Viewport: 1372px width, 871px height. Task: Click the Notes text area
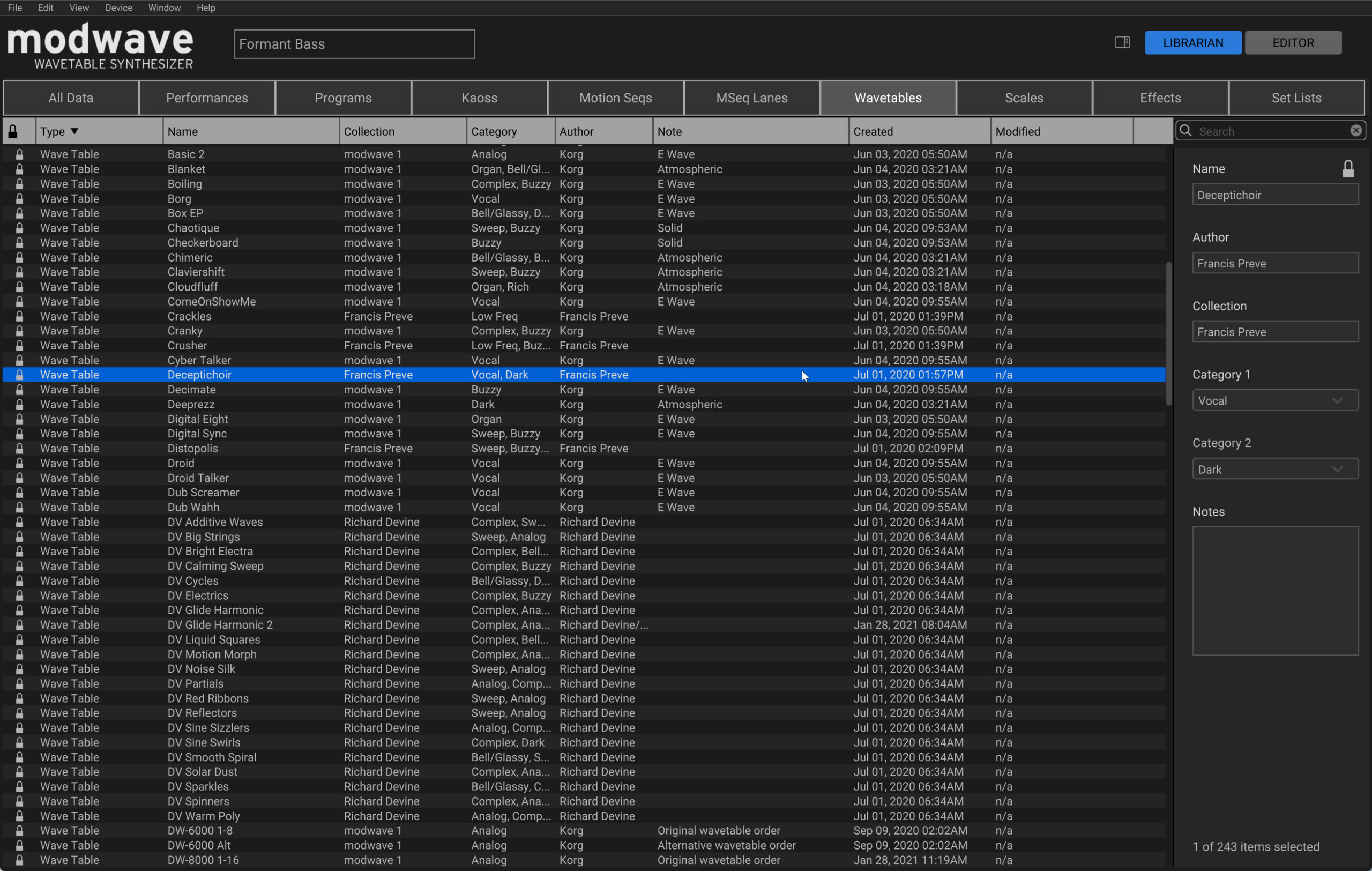pyautogui.click(x=1275, y=591)
